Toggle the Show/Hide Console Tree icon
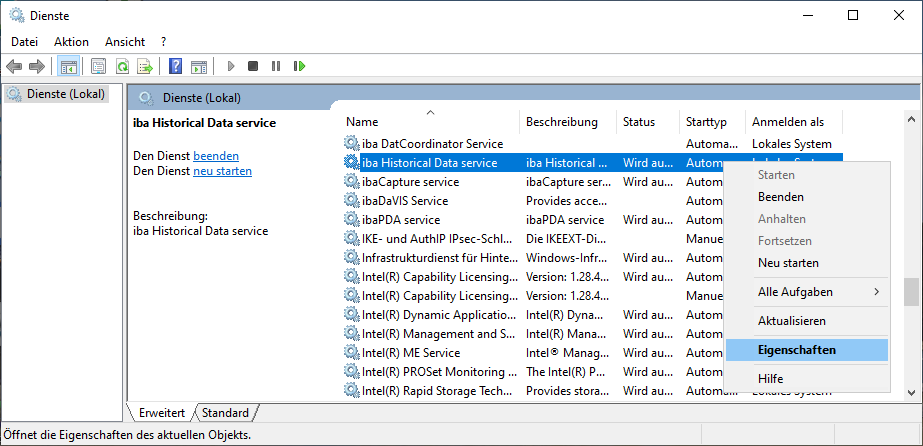Viewport: 923px width, 446px height. pyautogui.click(x=69, y=66)
